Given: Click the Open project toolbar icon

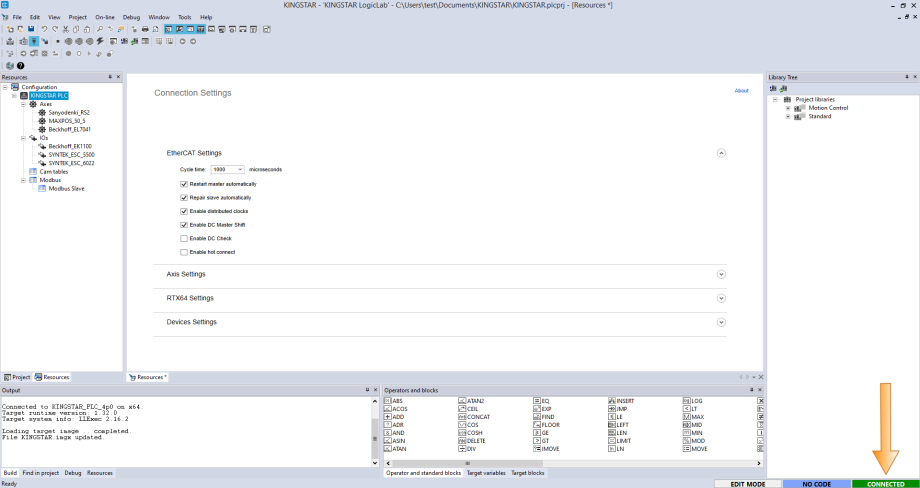Looking at the screenshot, I should point(21,29).
